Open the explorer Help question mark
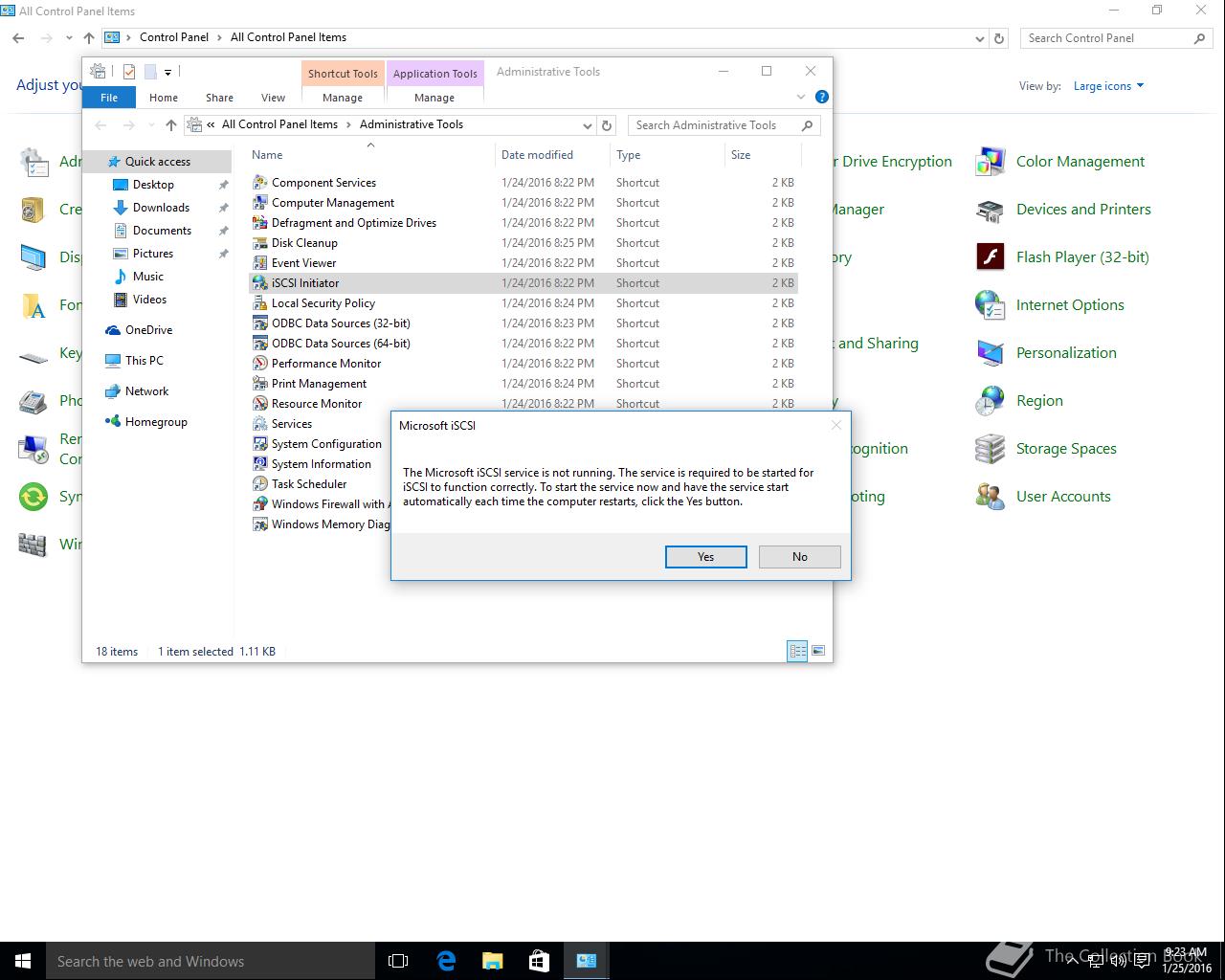The width and height of the screenshot is (1225, 980). point(821,97)
